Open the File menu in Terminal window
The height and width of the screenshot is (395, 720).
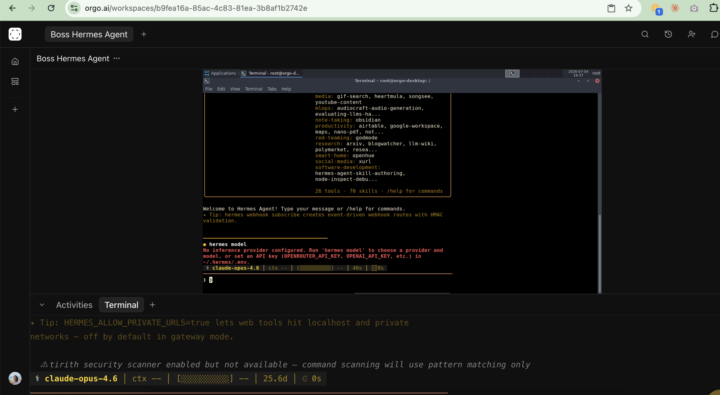[x=208, y=89]
